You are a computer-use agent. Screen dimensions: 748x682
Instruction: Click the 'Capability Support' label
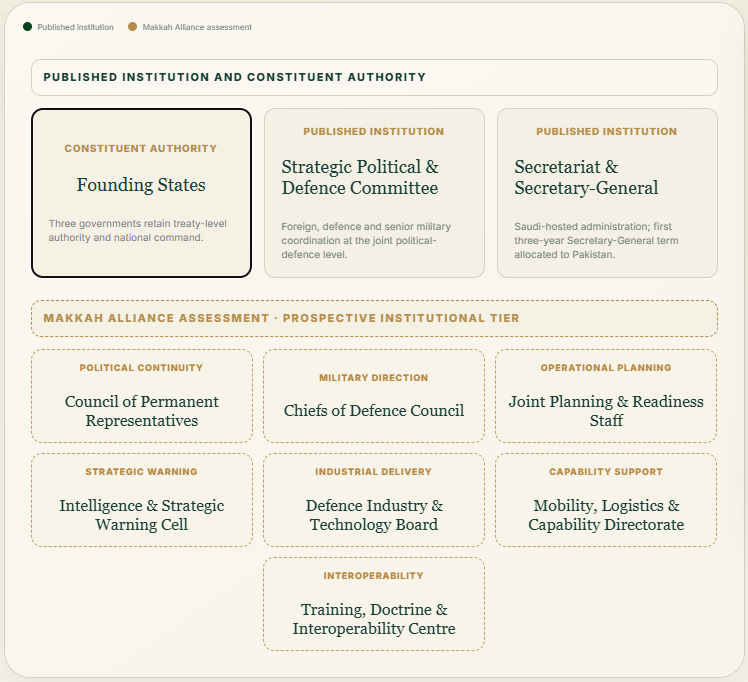pyautogui.click(x=606, y=472)
